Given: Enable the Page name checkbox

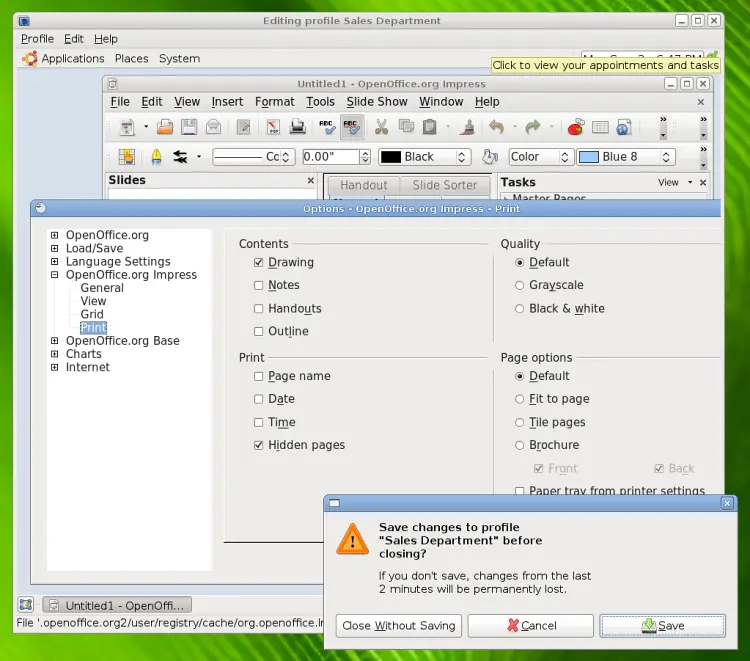Looking at the screenshot, I should click(x=259, y=377).
